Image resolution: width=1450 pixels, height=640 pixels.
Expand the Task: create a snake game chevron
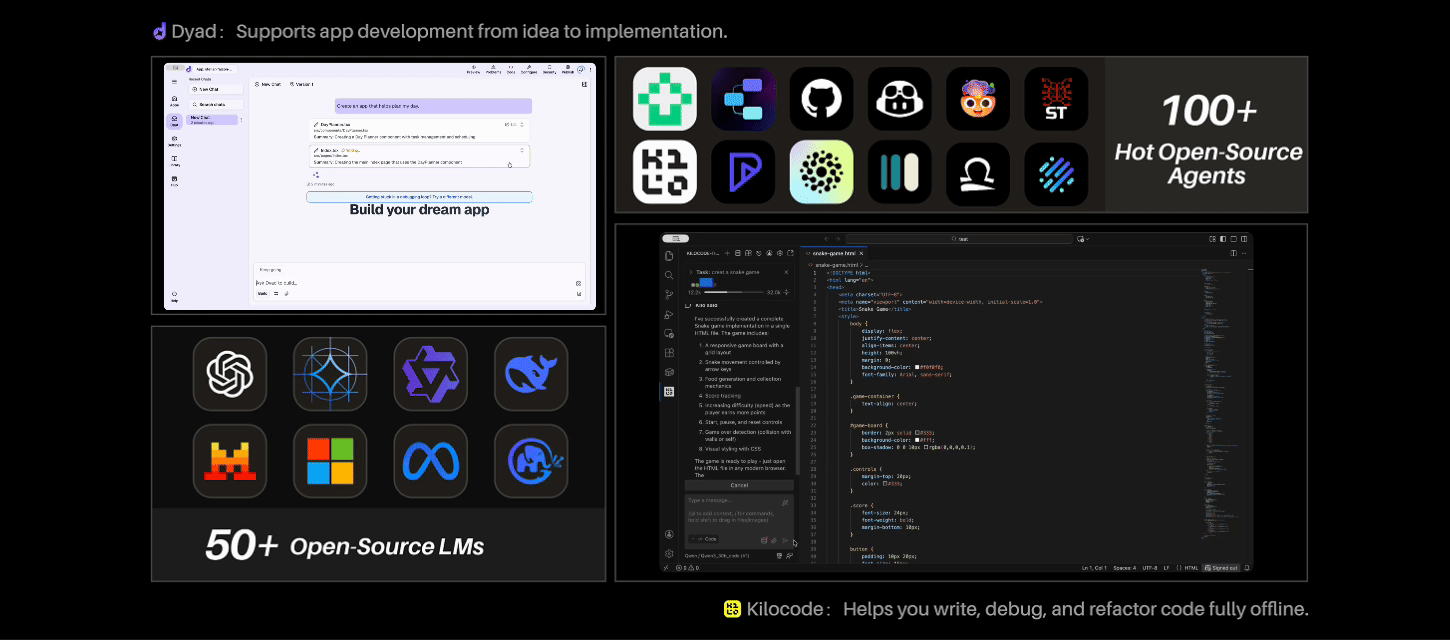(690, 272)
